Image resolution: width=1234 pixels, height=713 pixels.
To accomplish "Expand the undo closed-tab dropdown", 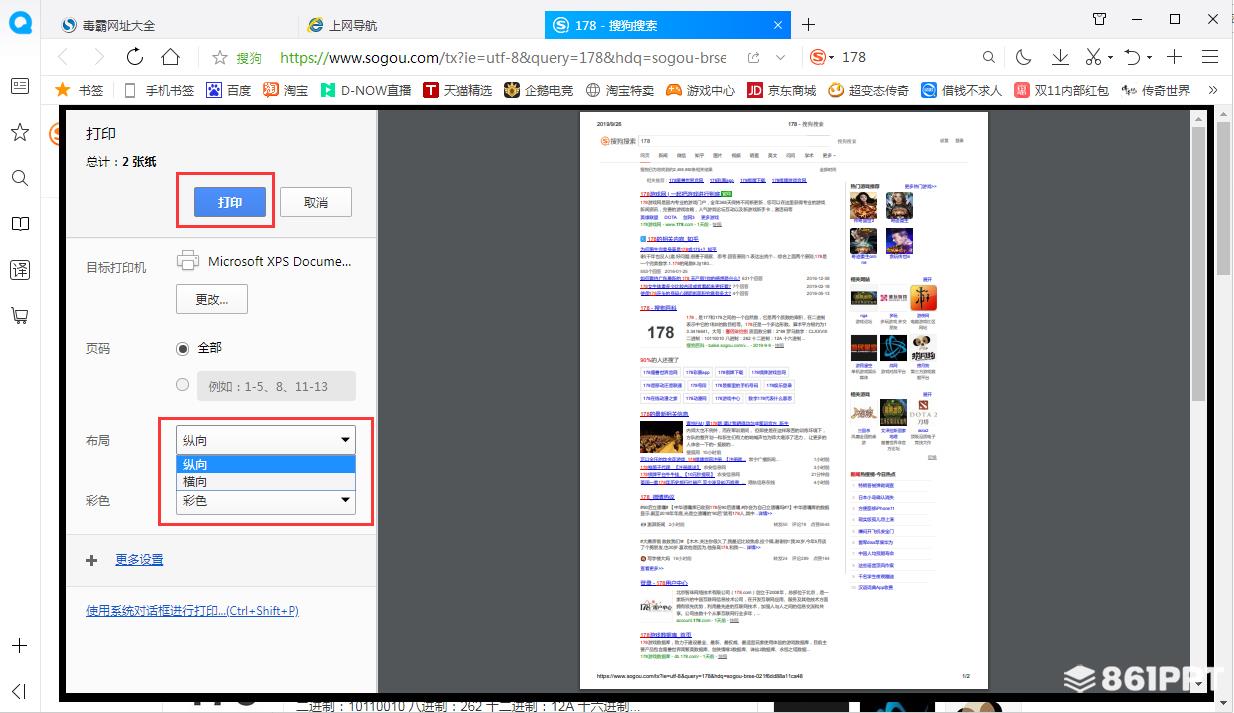I will click(1150, 58).
